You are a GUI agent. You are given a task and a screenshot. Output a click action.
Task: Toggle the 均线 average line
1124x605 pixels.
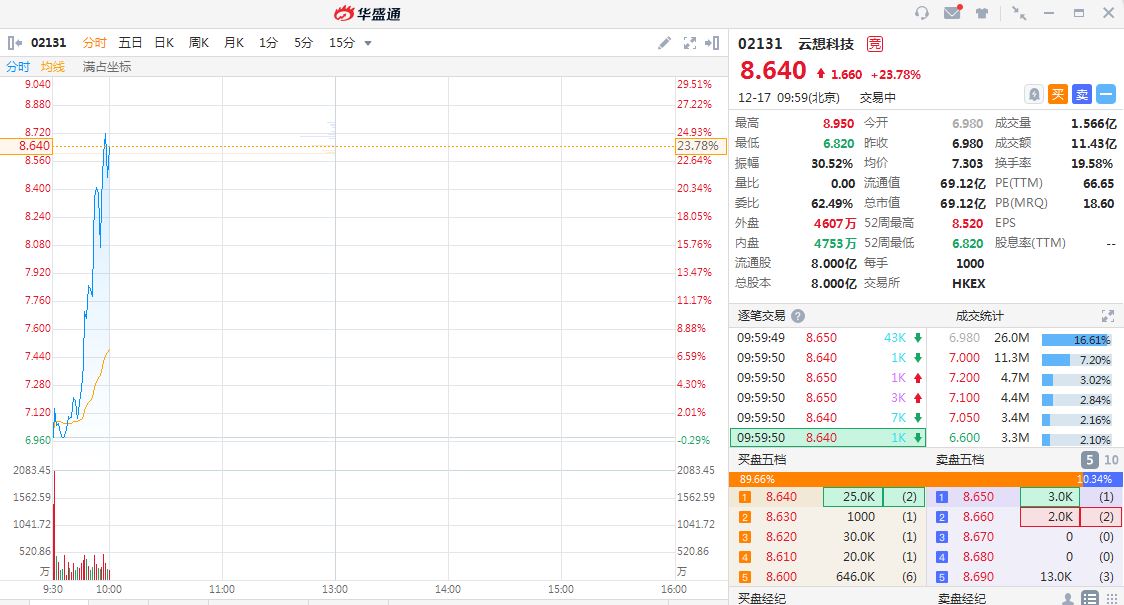[52, 67]
